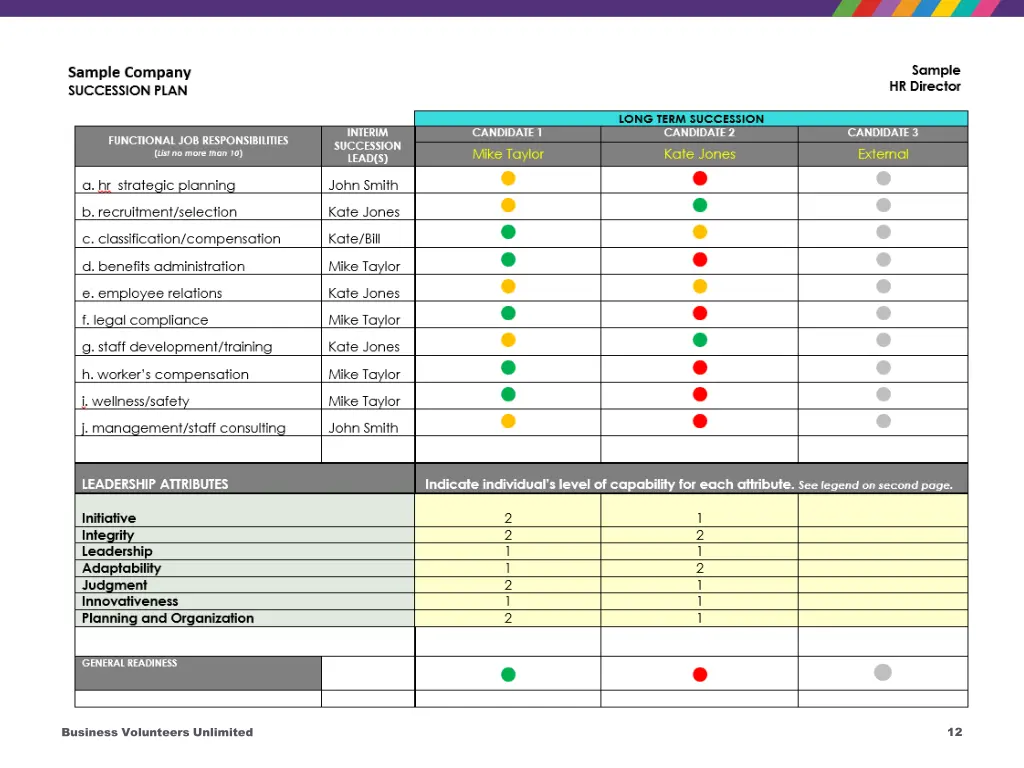Click the 'INTERIM SUCCESSION LEAD(S)' column header

tap(368, 146)
